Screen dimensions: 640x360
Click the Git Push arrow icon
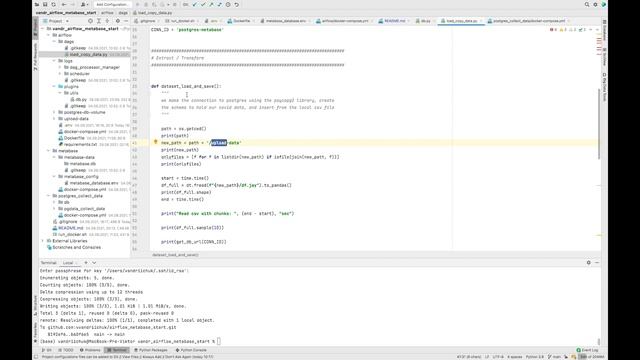point(211,4)
